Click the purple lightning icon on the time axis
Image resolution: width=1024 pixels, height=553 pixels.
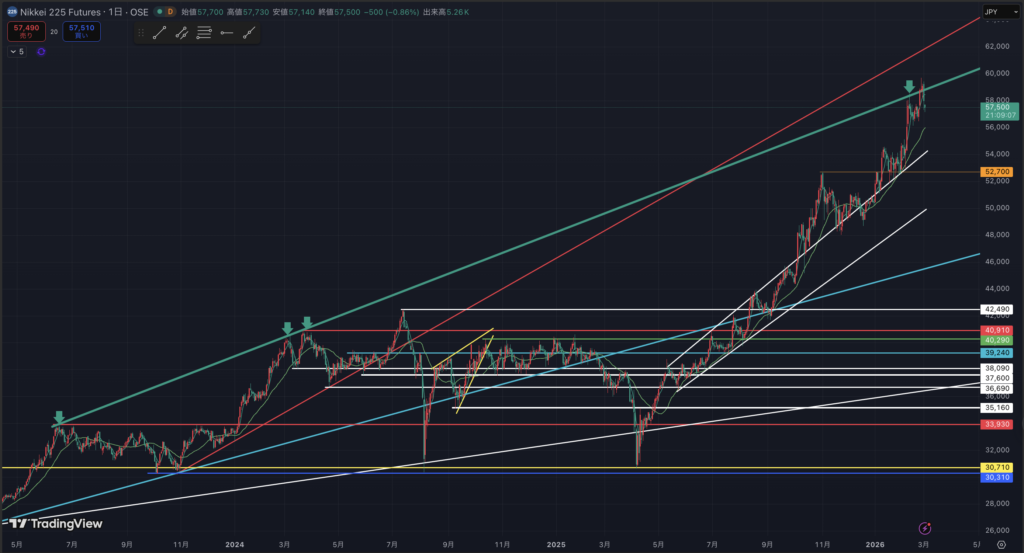[x=925, y=527]
